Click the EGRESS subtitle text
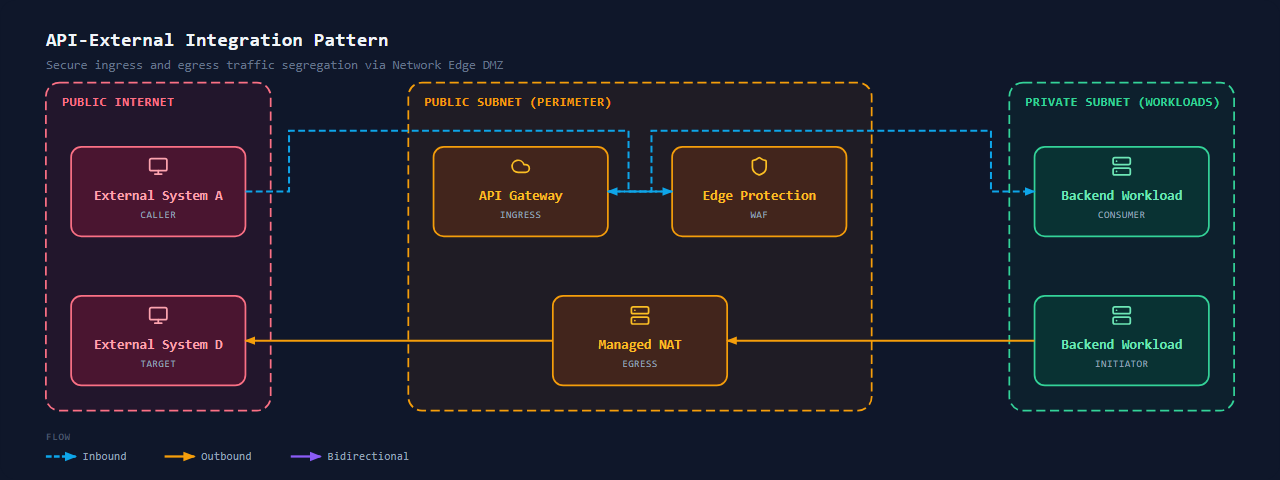The height and width of the screenshot is (480, 1280). [640, 364]
